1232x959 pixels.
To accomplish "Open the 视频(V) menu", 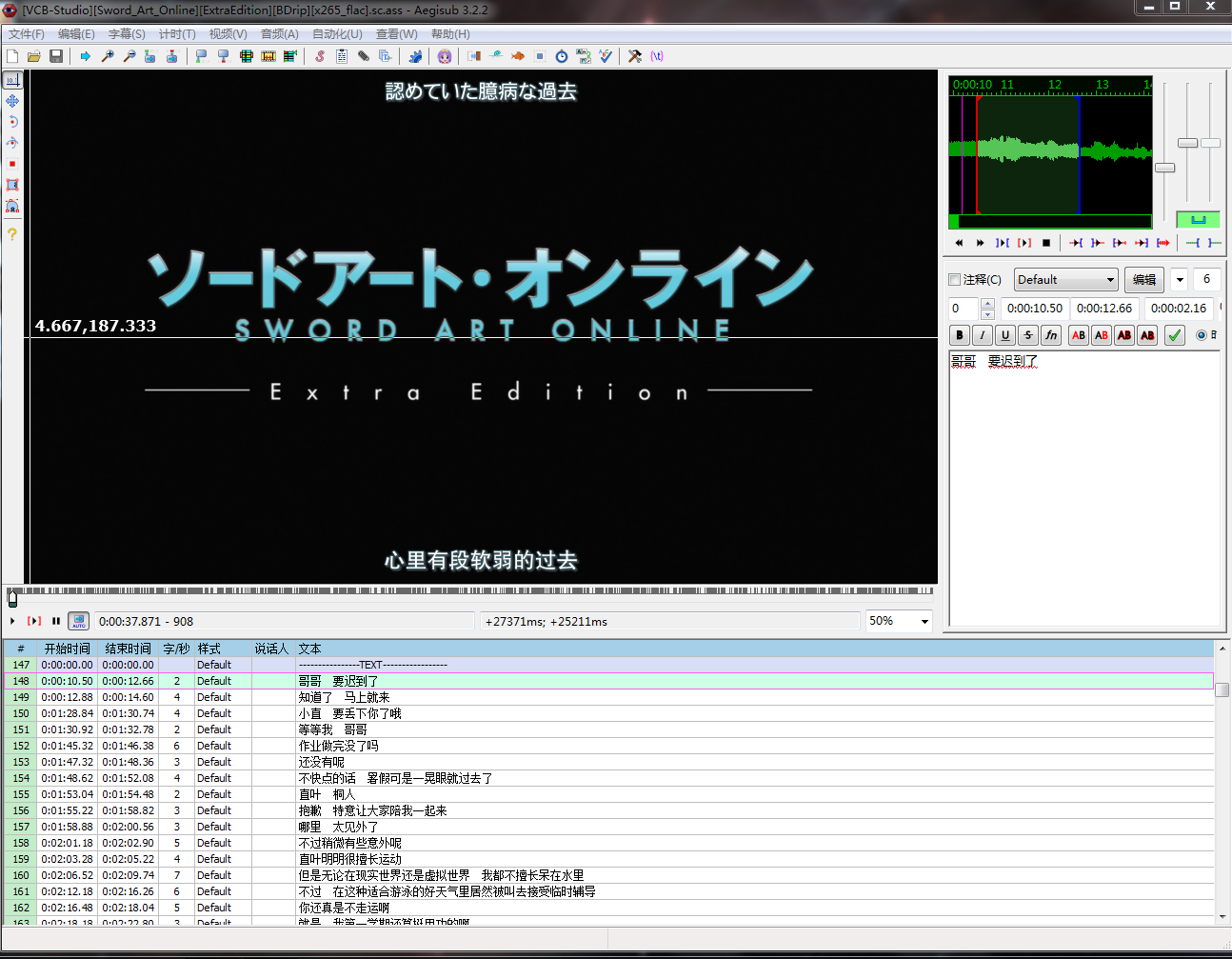I will (229, 34).
